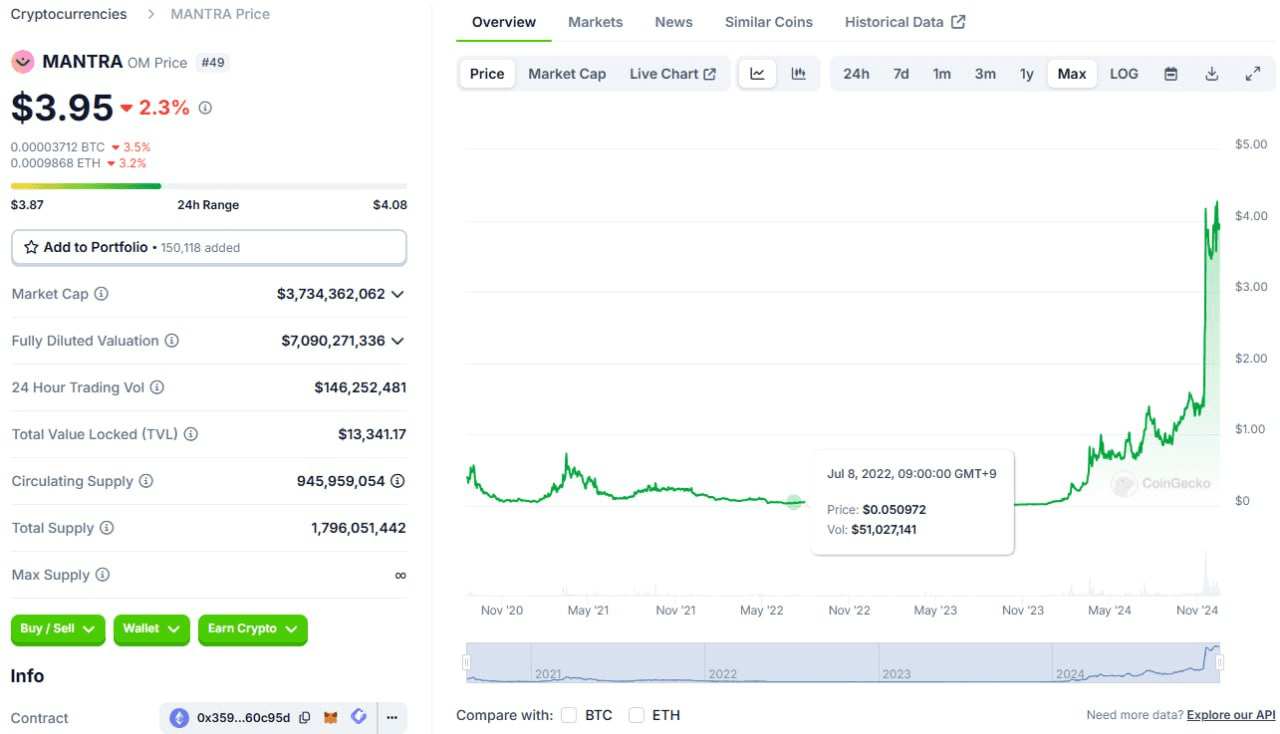Click Max Supply info icon
Image resolution: width=1280 pixels, height=734 pixels.
click(x=102, y=575)
